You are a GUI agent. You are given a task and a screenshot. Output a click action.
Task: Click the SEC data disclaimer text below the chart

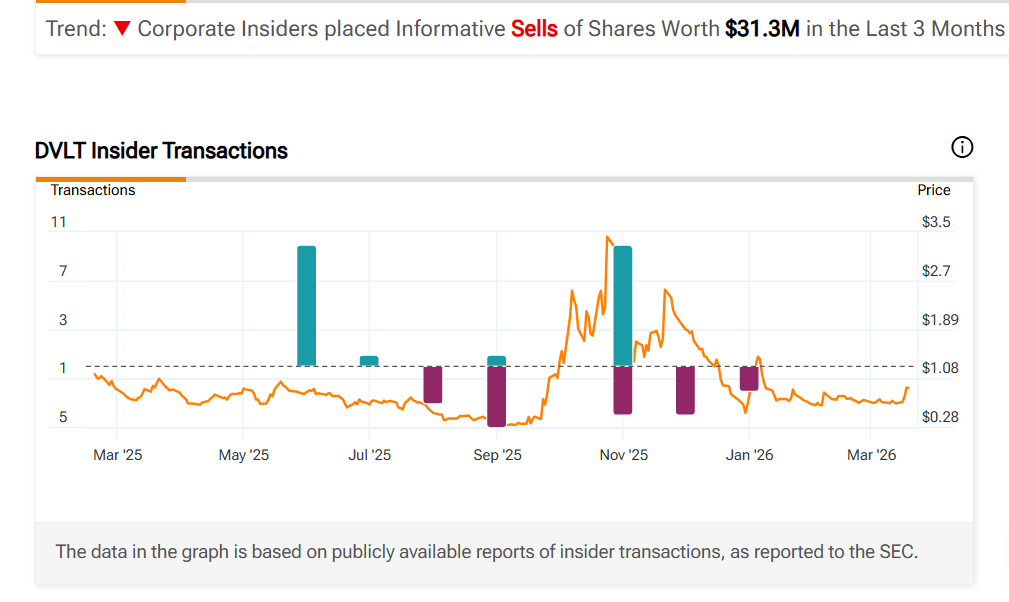486,551
